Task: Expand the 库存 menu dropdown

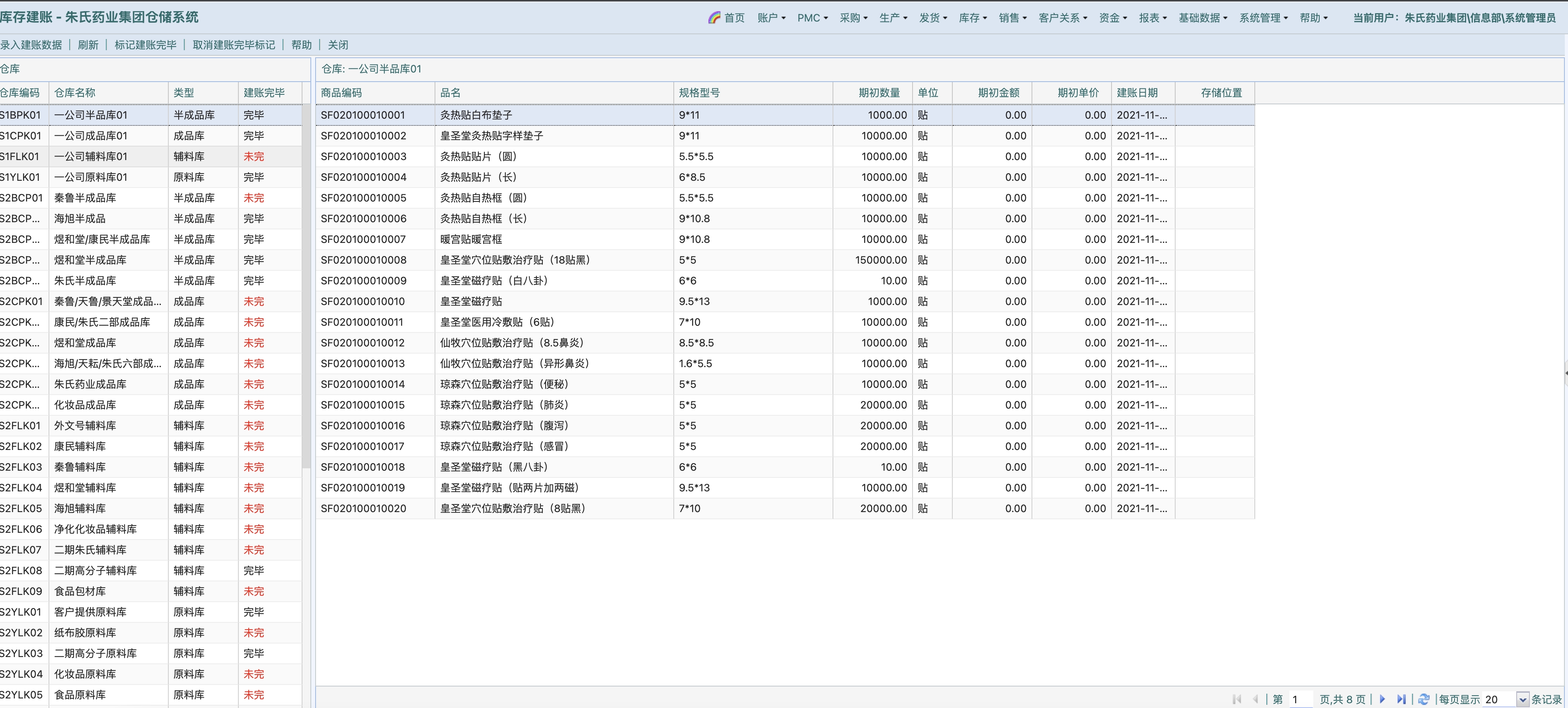Action: click(973, 18)
